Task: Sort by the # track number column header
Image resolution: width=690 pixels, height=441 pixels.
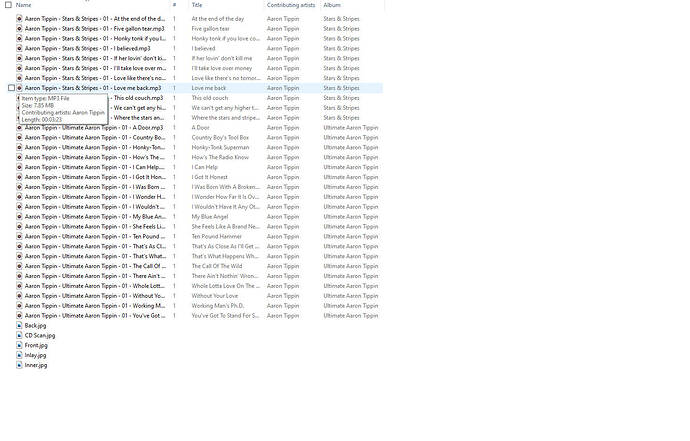Action: (x=174, y=5)
